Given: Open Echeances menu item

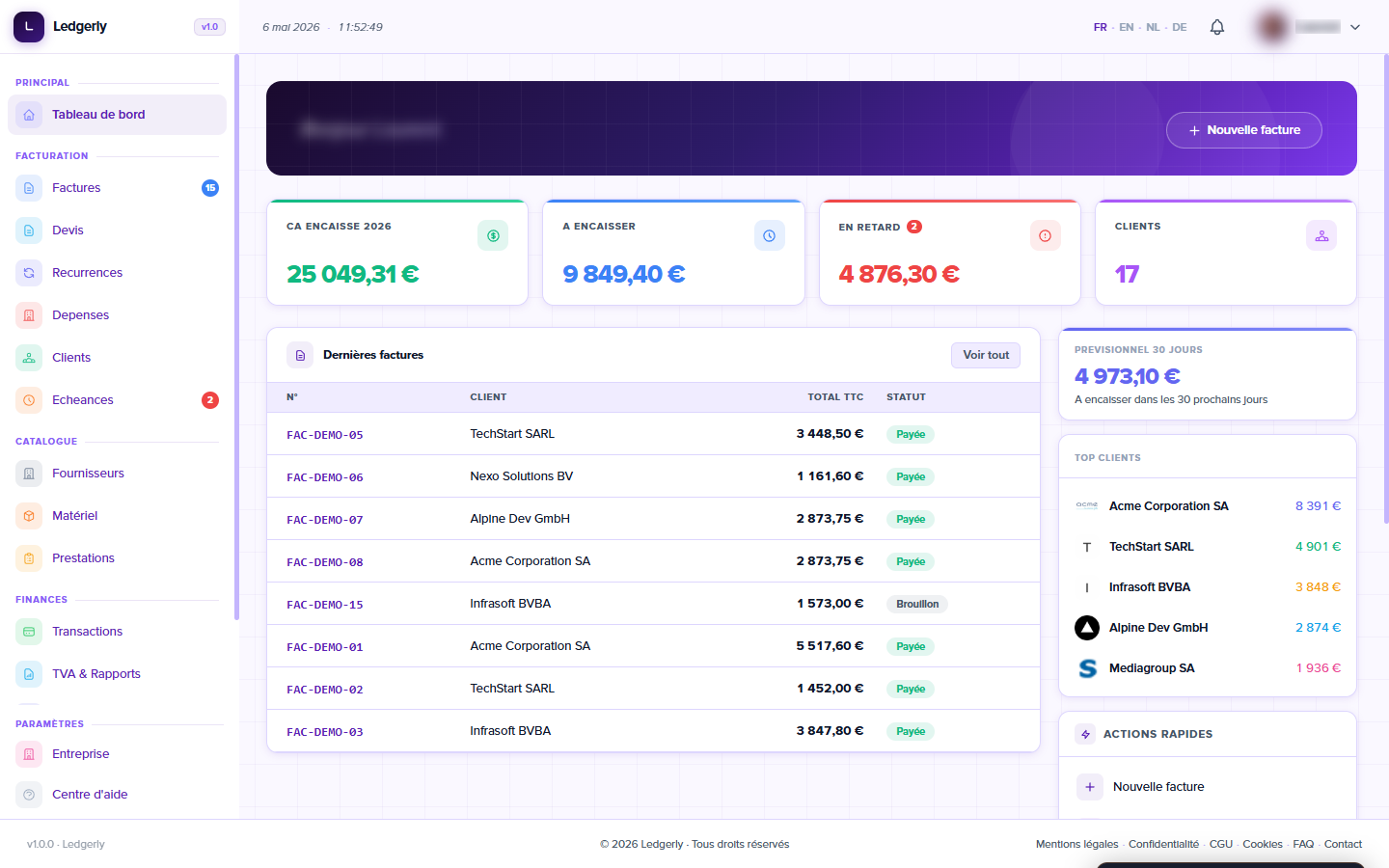Looking at the screenshot, I should (117, 400).
